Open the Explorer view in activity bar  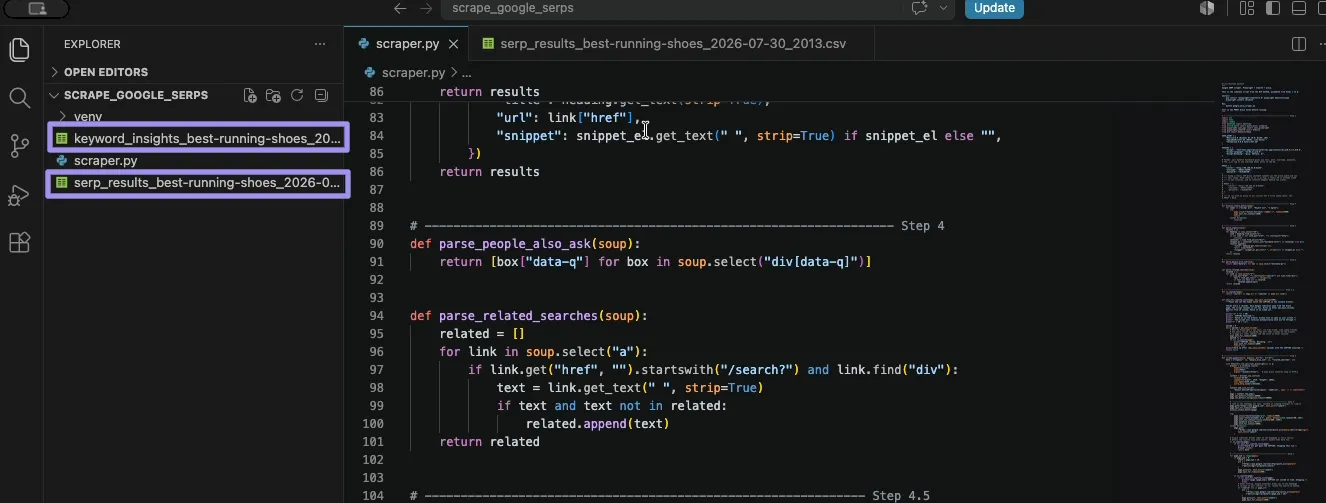tap(19, 49)
